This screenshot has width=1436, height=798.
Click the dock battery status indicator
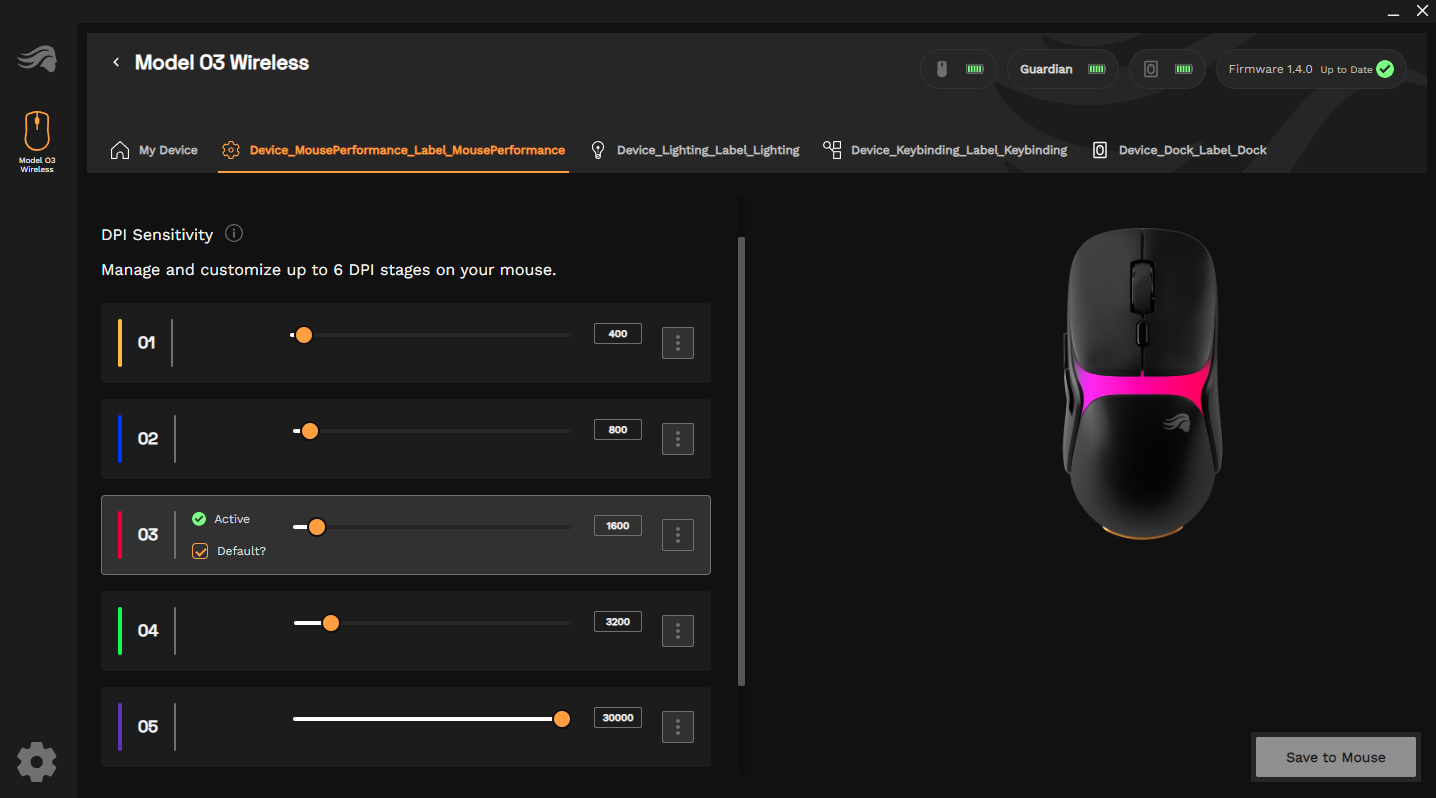click(x=1167, y=69)
